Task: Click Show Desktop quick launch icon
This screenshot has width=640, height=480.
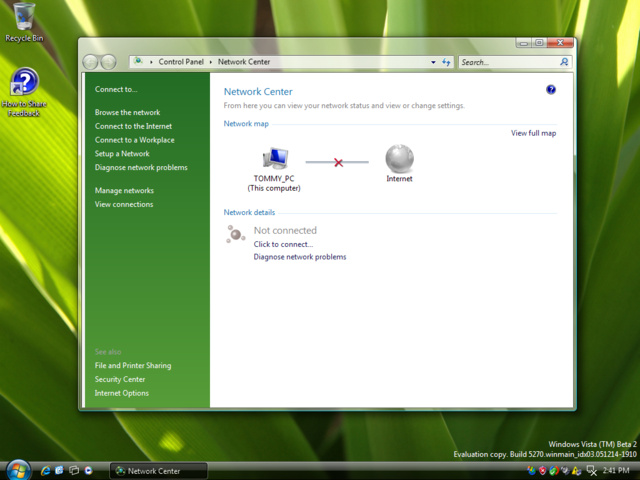Action: tap(60, 471)
